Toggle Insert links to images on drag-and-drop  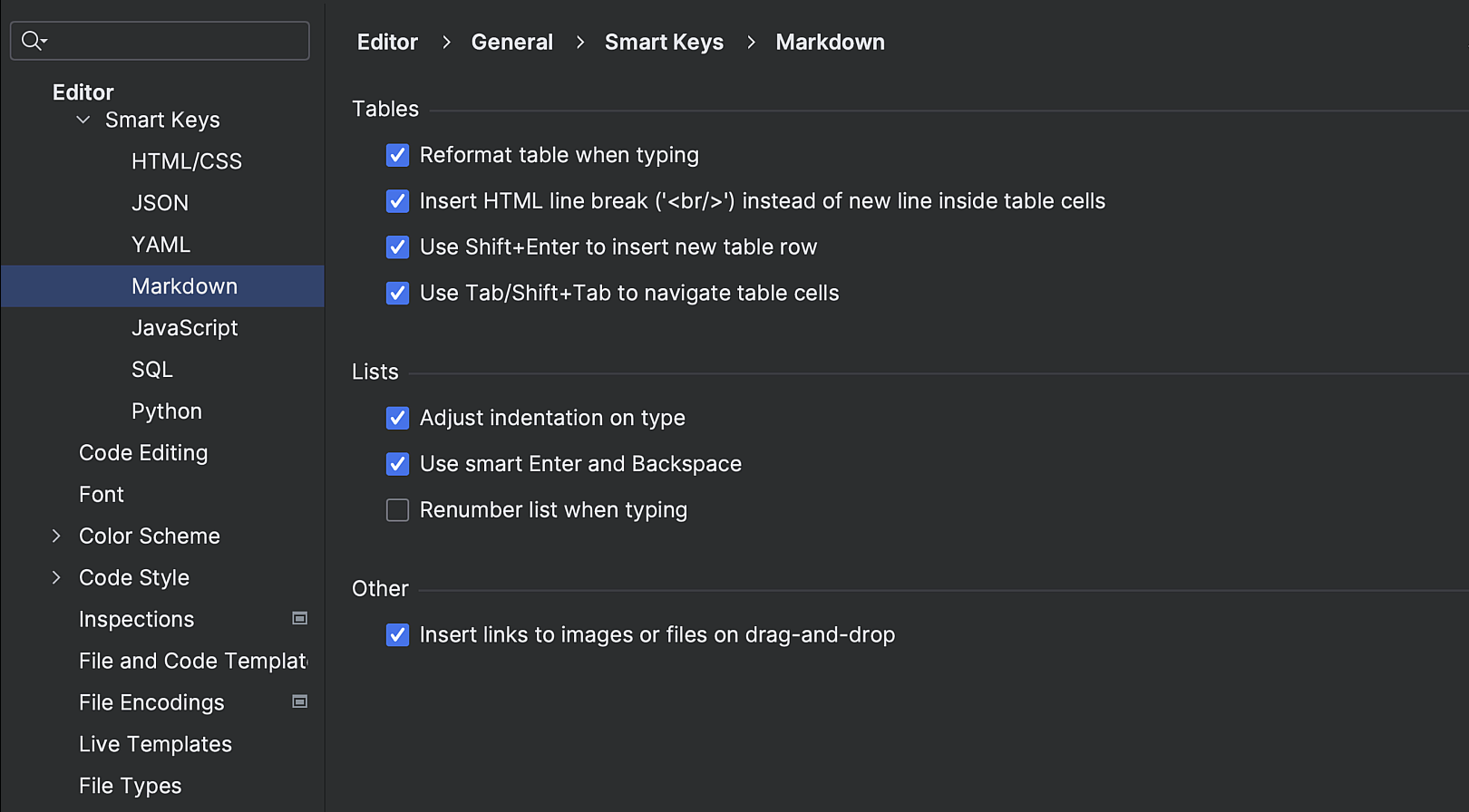[x=397, y=634]
